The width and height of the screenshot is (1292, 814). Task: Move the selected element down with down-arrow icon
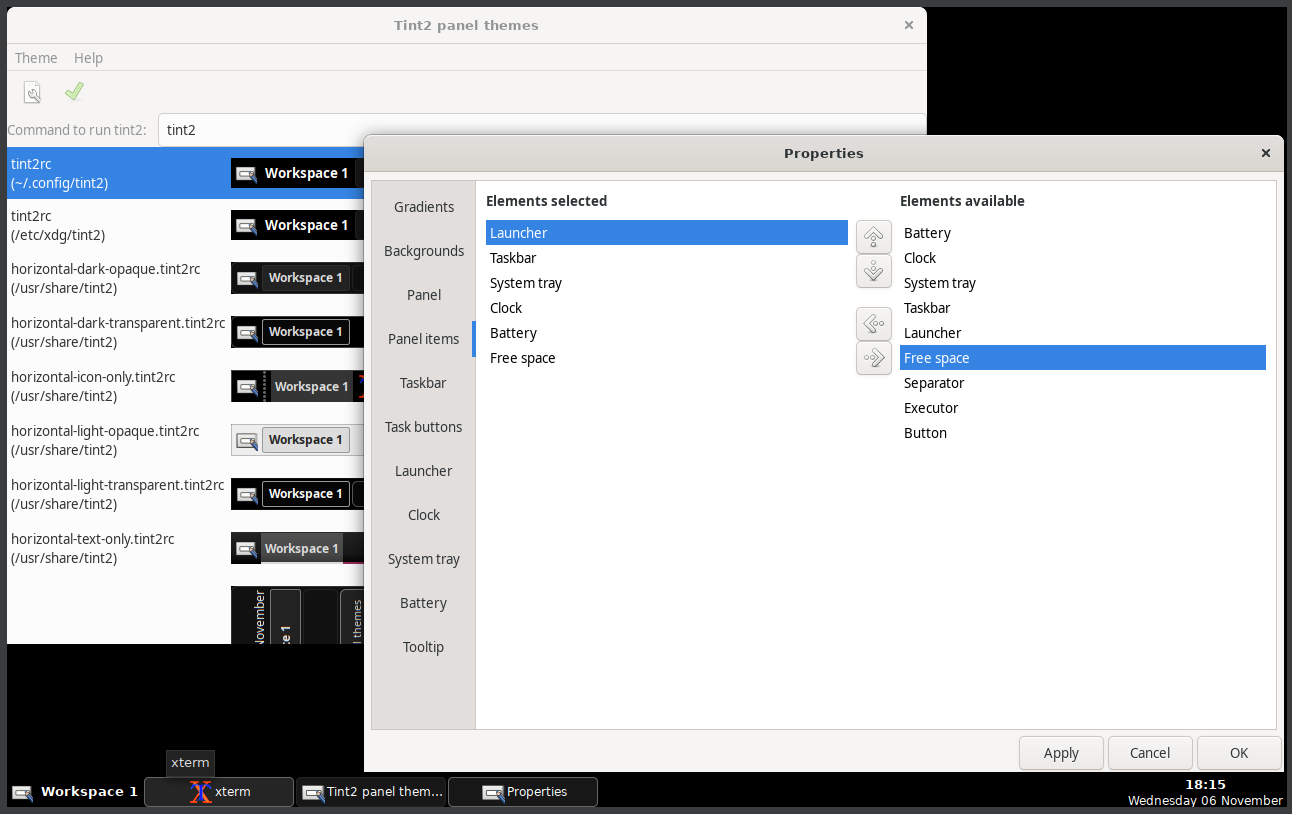(873, 270)
